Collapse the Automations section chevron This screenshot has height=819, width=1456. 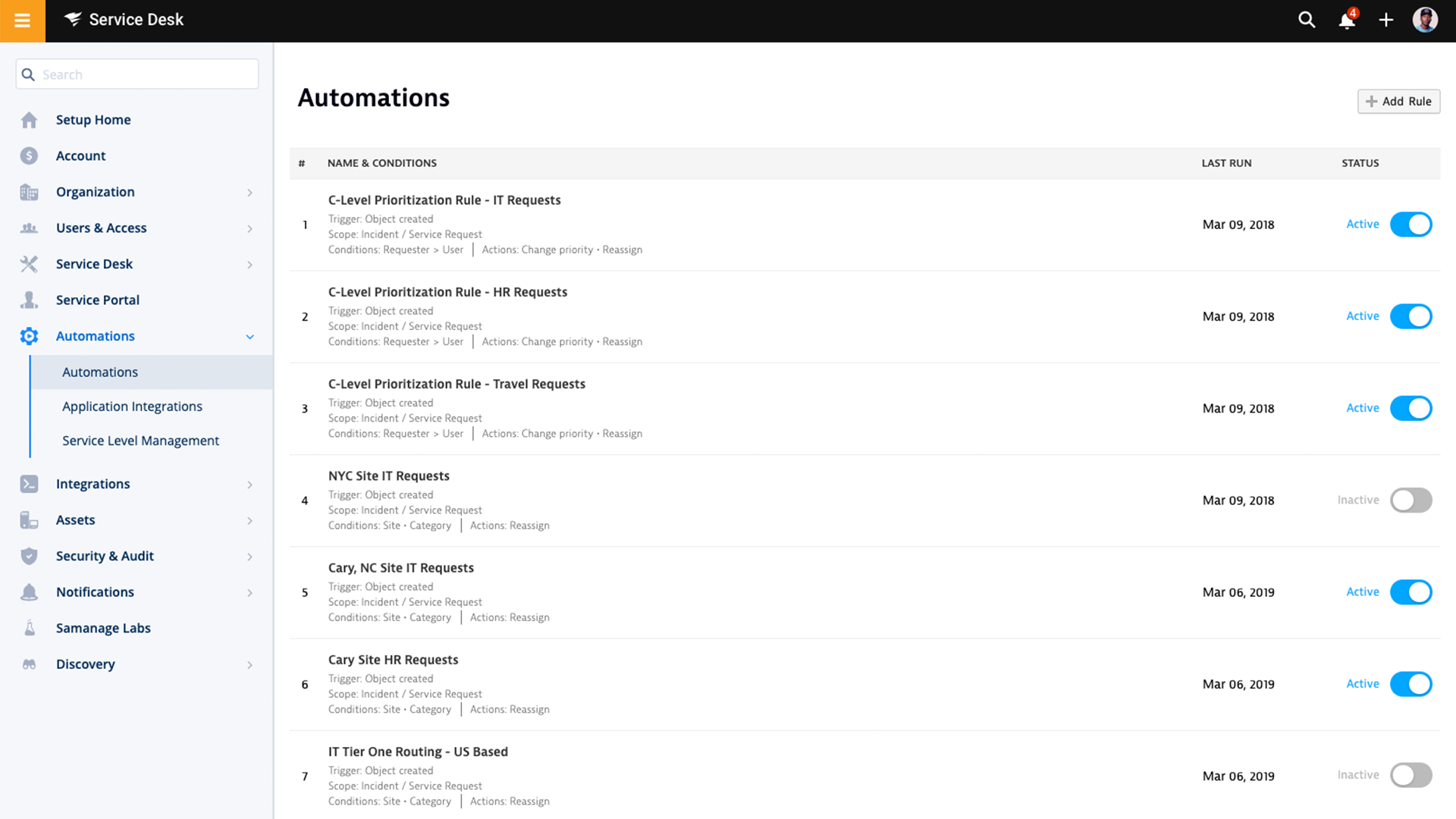tap(249, 337)
